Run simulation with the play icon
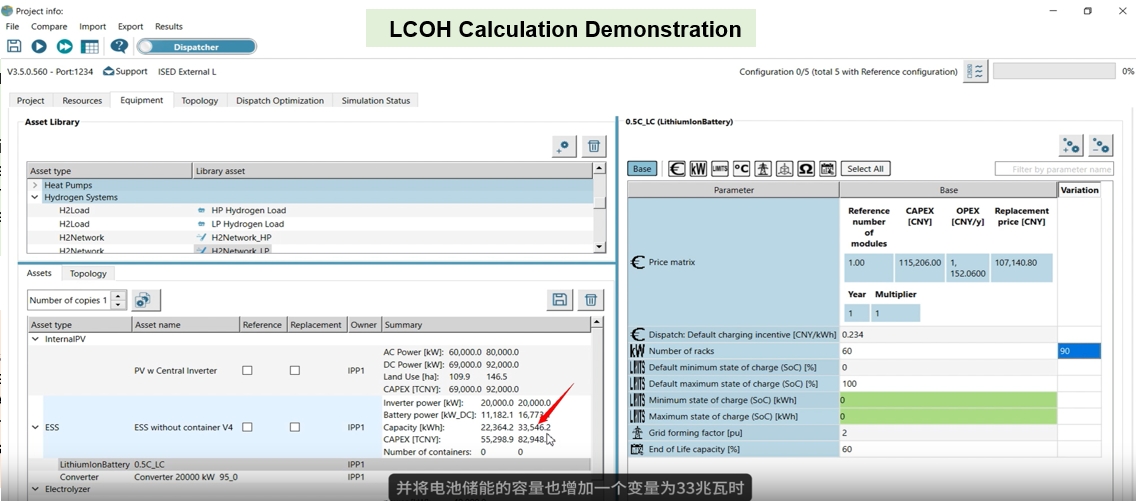1138x502 pixels. (x=38, y=46)
